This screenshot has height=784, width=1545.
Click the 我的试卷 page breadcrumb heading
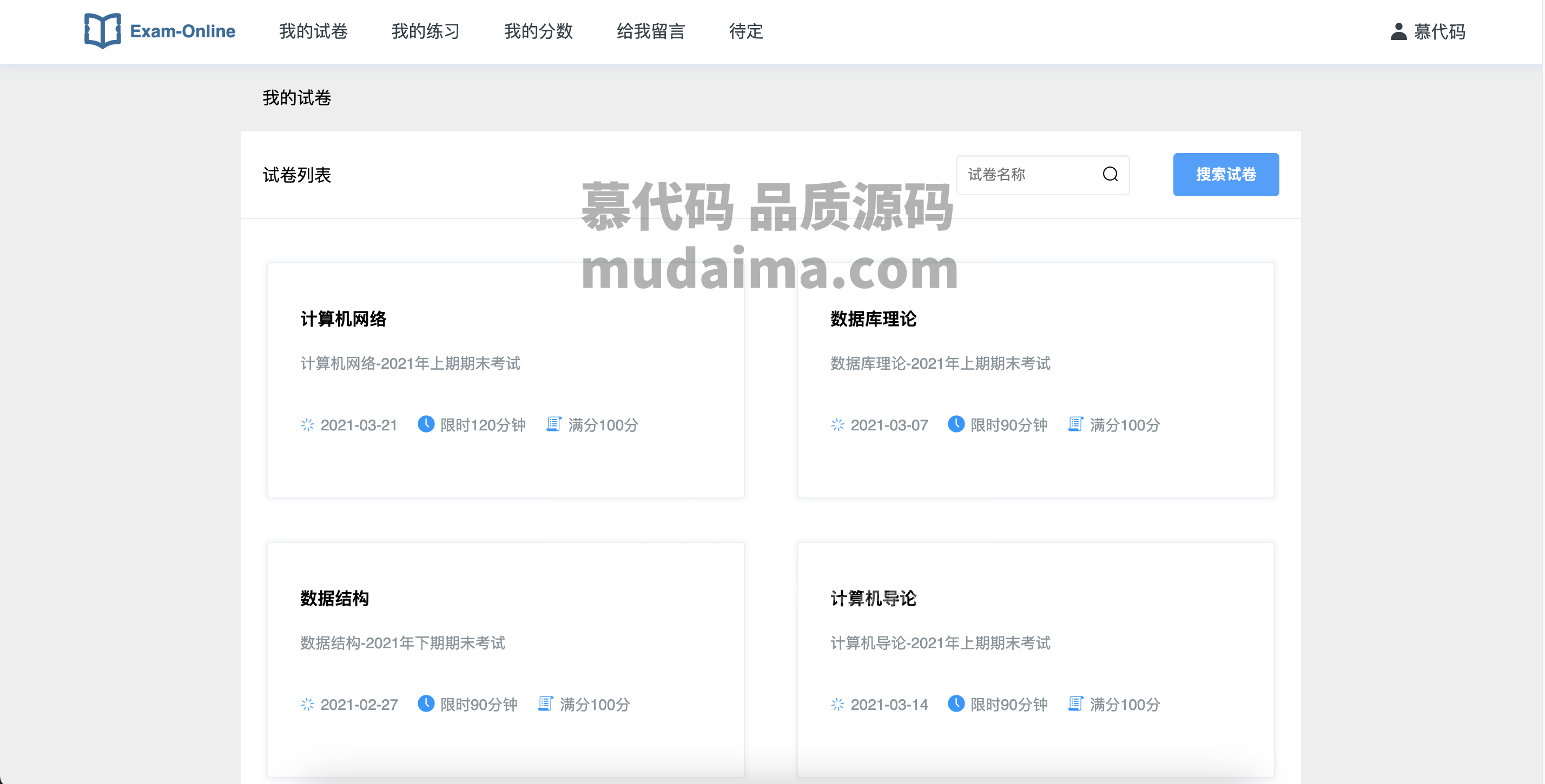point(297,98)
